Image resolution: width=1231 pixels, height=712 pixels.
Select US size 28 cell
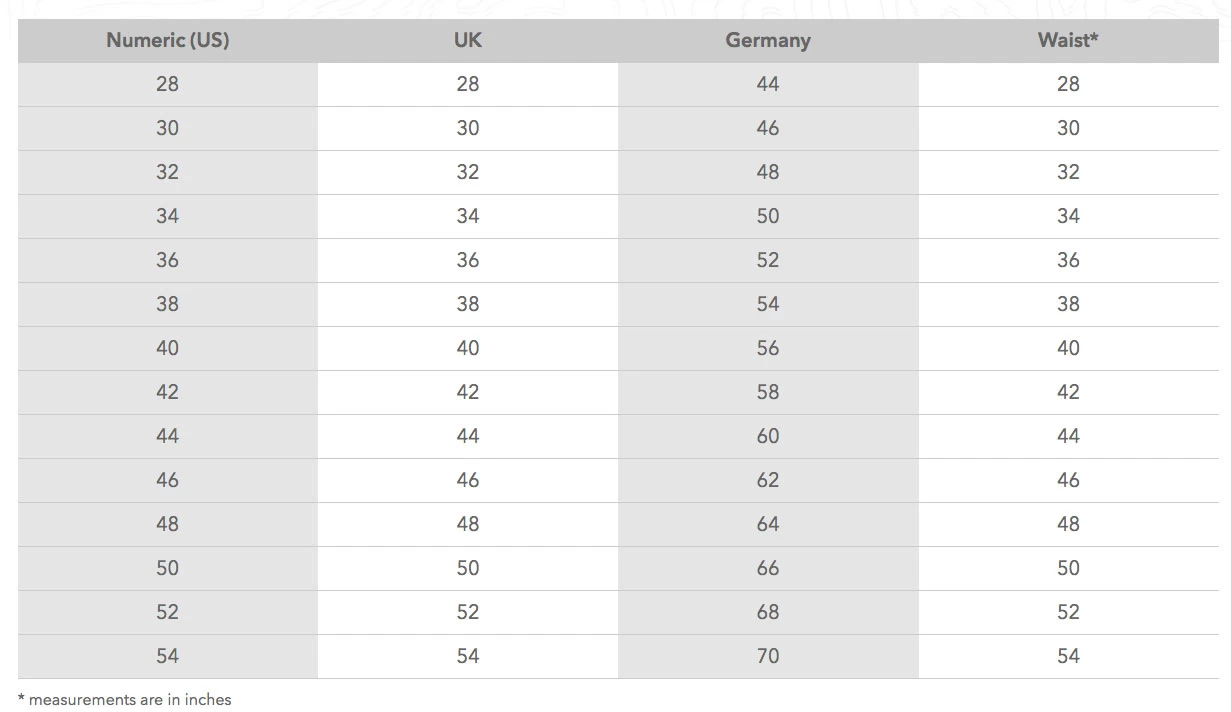(x=167, y=84)
